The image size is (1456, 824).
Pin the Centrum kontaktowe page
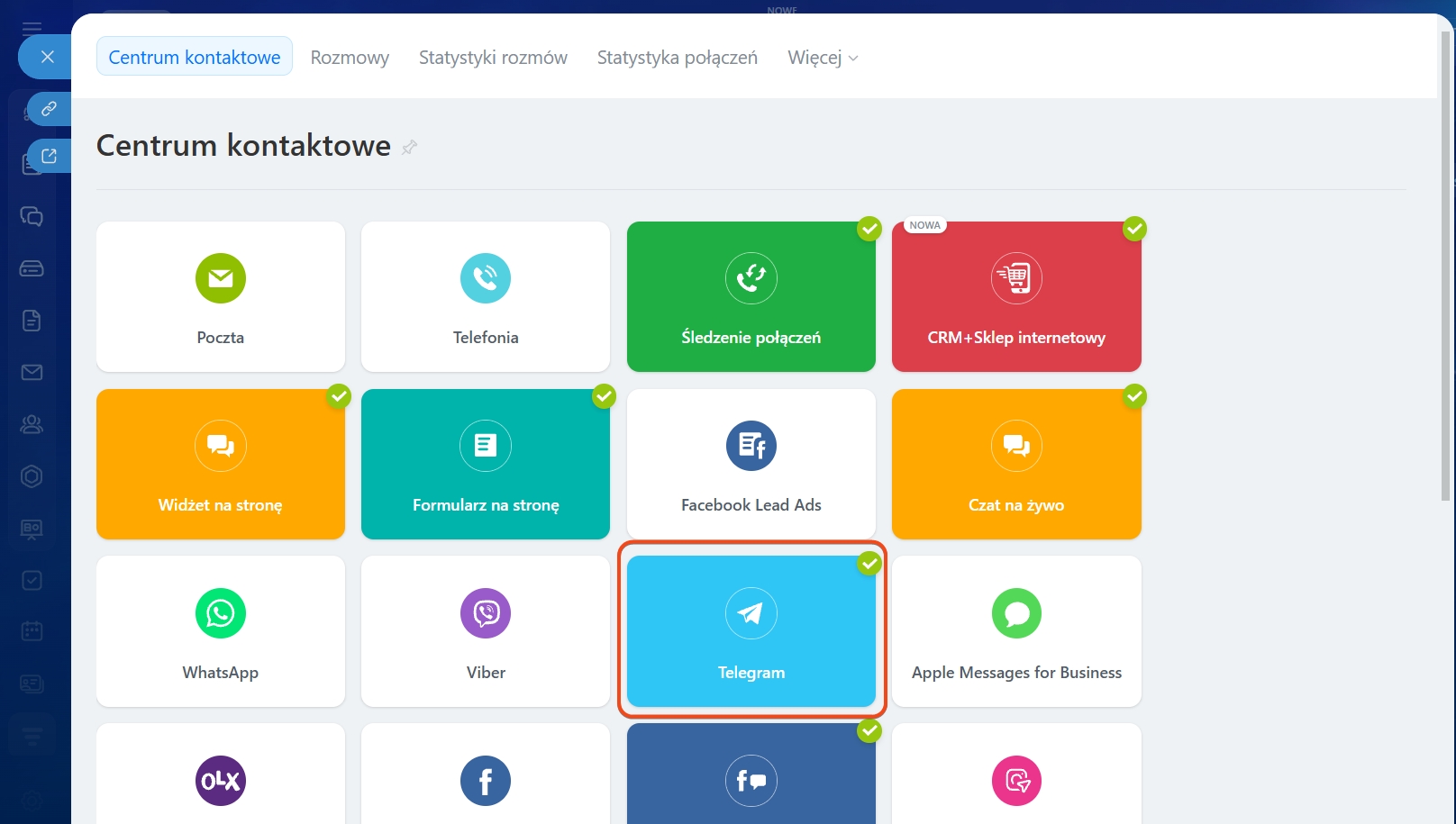[x=410, y=147]
